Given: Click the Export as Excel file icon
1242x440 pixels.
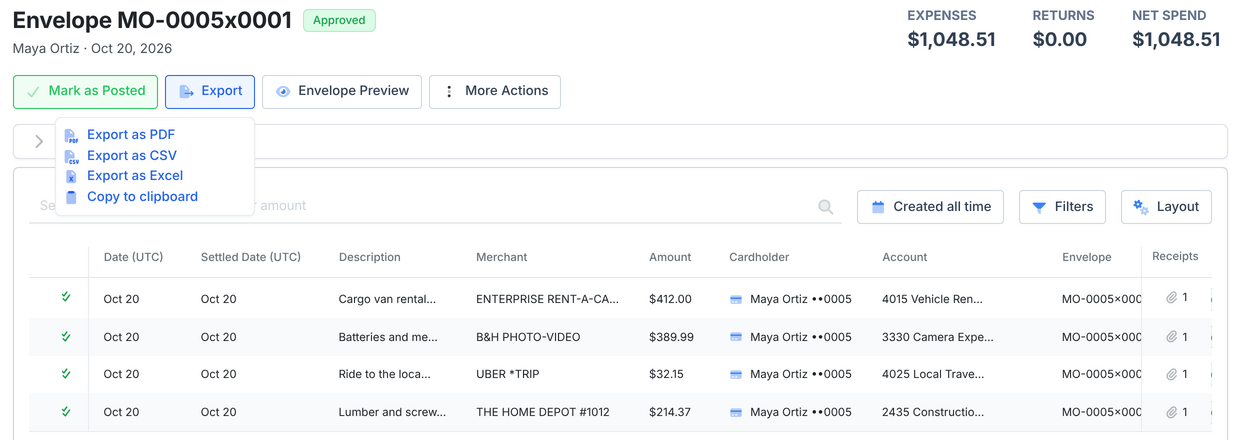Looking at the screenshot, I should pos(71,176).
